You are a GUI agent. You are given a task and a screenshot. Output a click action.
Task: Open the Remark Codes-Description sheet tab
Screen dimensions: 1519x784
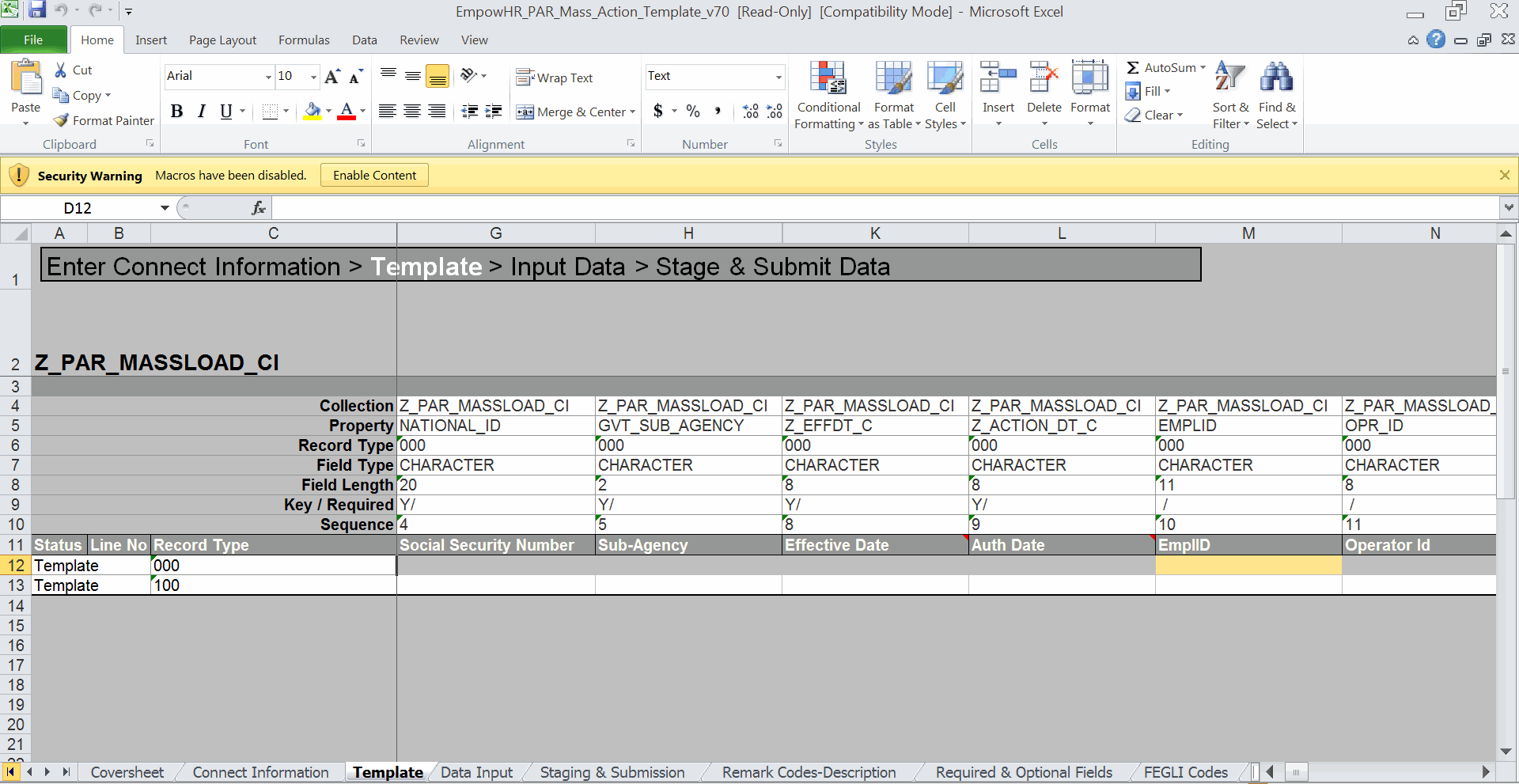[809, 772]
